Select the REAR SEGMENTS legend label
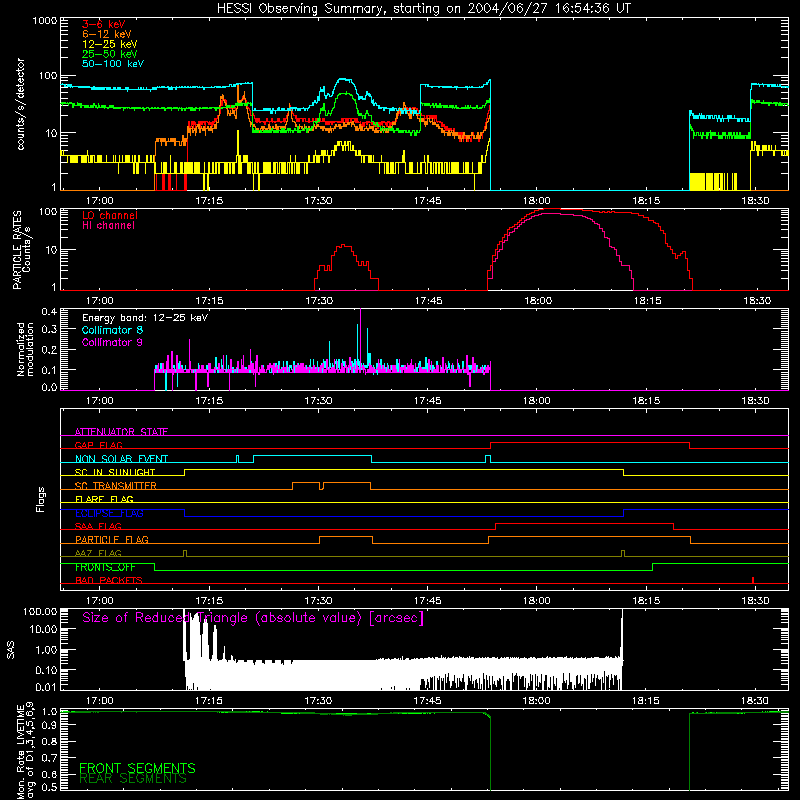800x800 pixels. click(133, 779)
